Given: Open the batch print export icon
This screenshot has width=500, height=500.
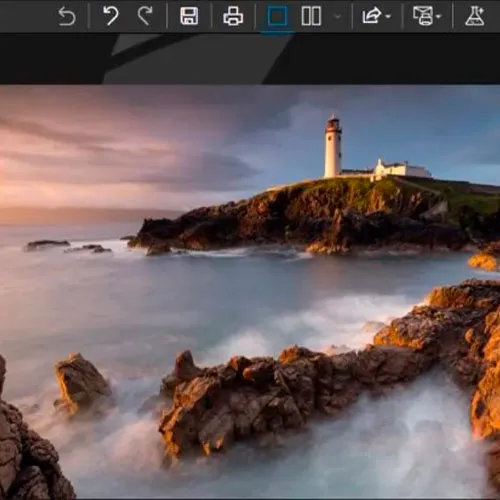Looking at the screenshot, I should [x=423, y=16].
